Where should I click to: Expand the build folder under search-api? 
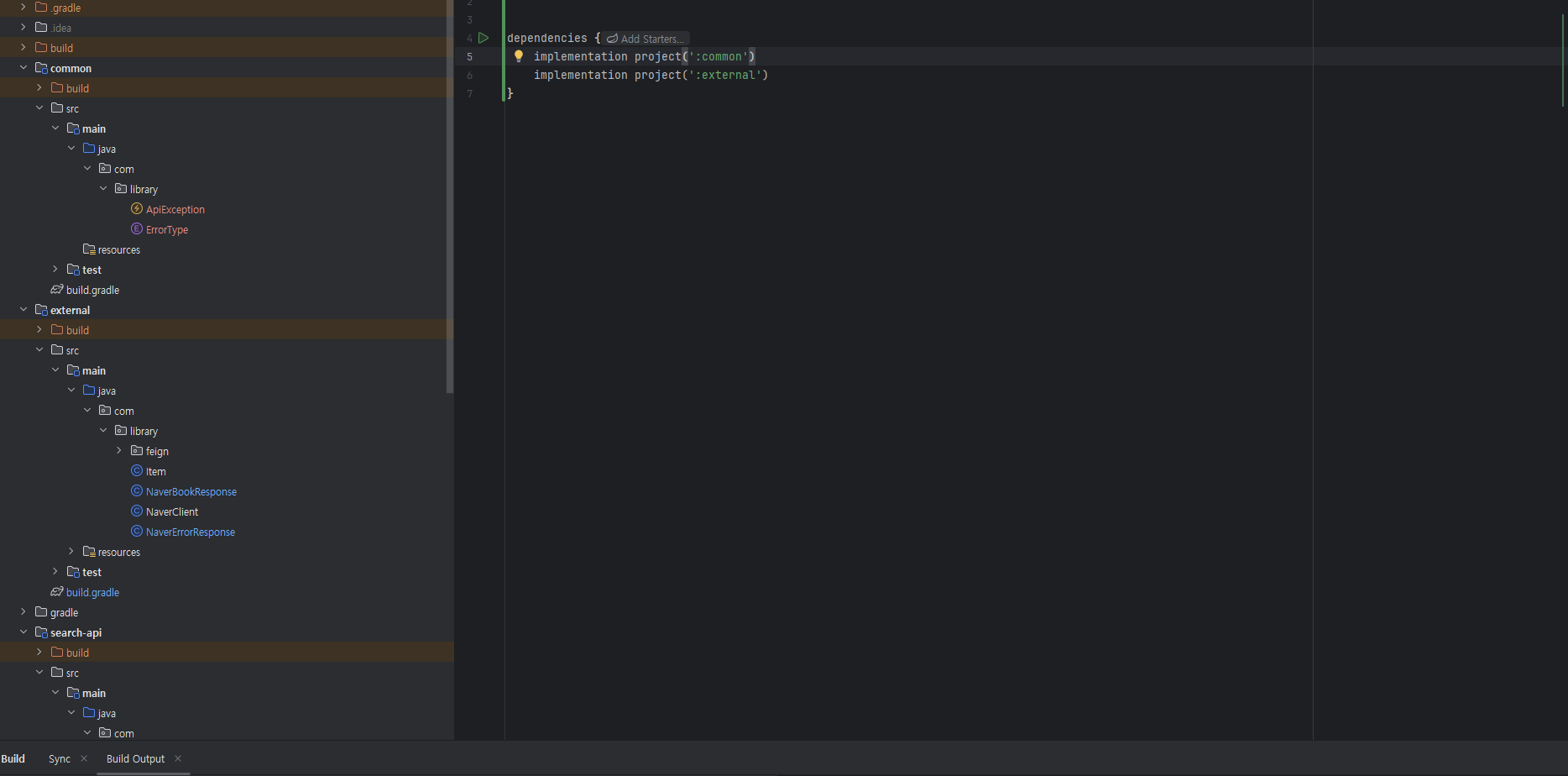39,652
